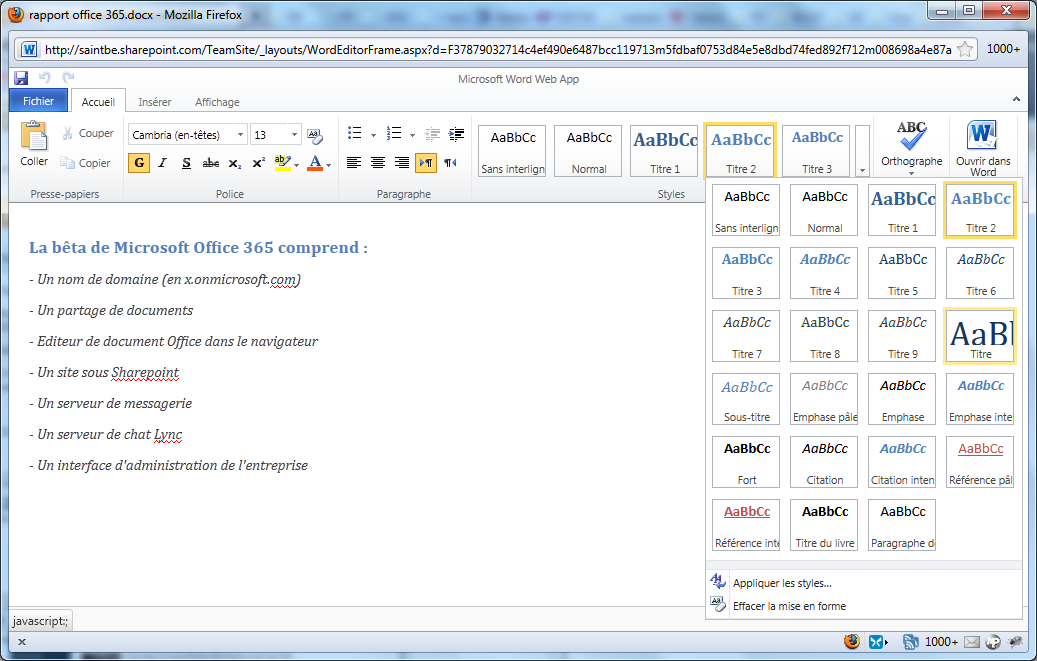1037x661 pixels.
Task: Open the highlight color dropdown arrow
Action: coord(296,165)
